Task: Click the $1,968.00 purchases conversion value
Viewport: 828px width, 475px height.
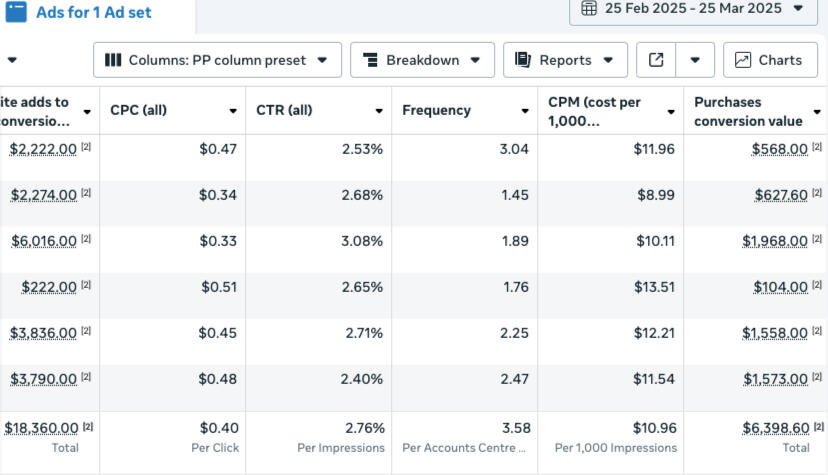Action: (775, 241)
